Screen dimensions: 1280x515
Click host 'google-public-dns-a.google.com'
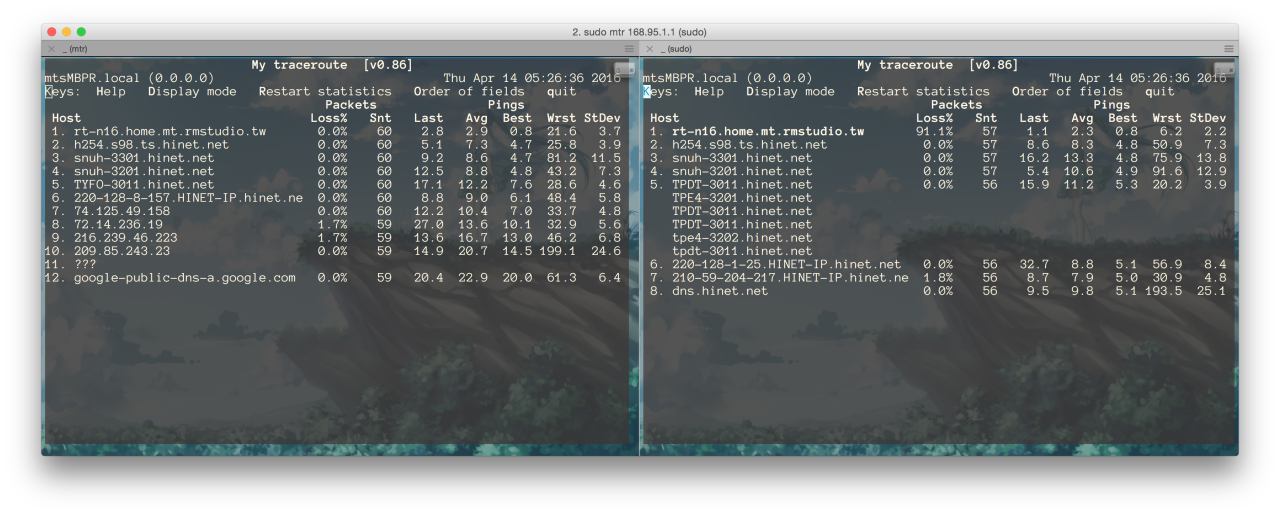tap(185, 278)
